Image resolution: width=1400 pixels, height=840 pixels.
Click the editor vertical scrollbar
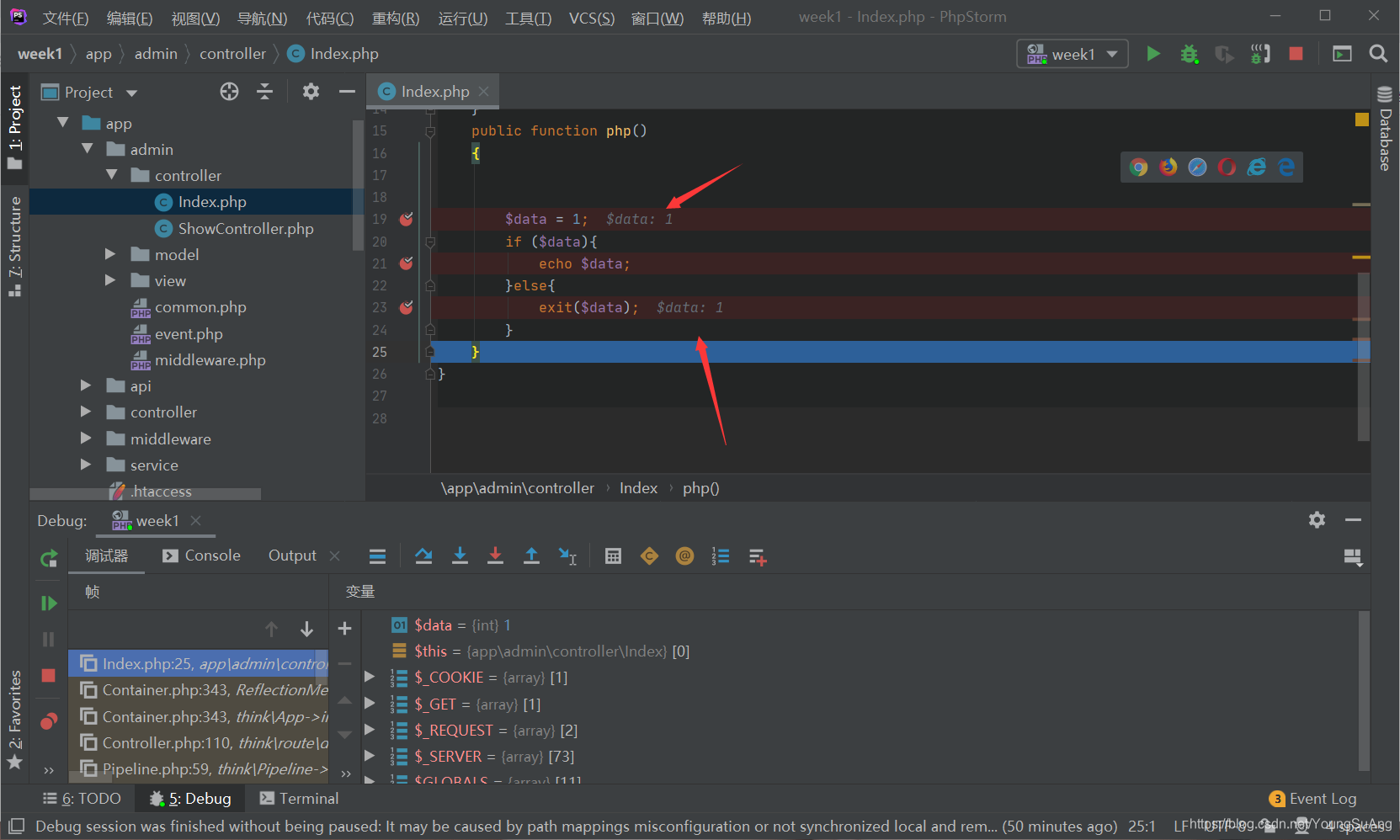coord(1363,355)
